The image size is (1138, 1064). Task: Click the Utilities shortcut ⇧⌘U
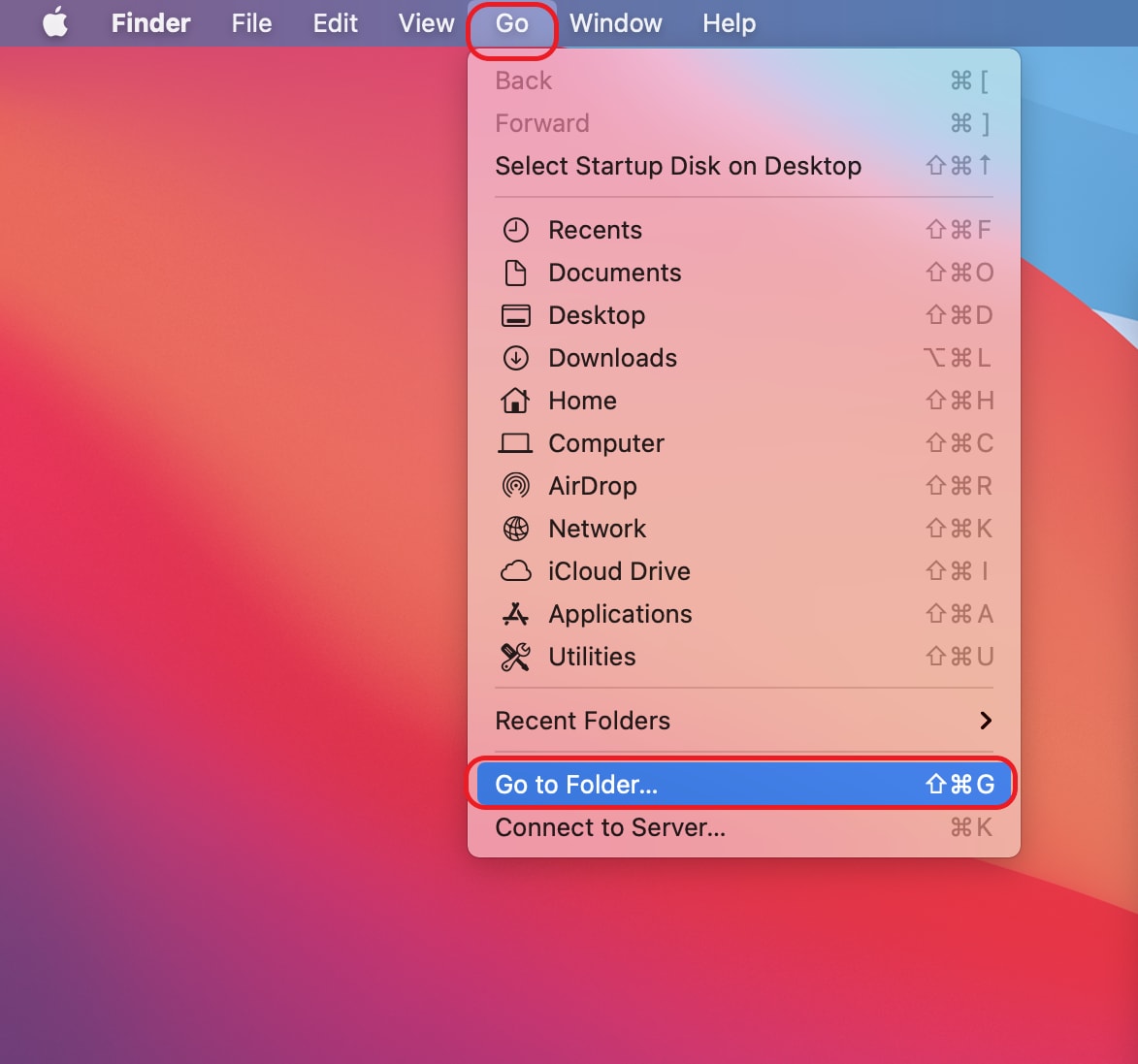[959, 657]
